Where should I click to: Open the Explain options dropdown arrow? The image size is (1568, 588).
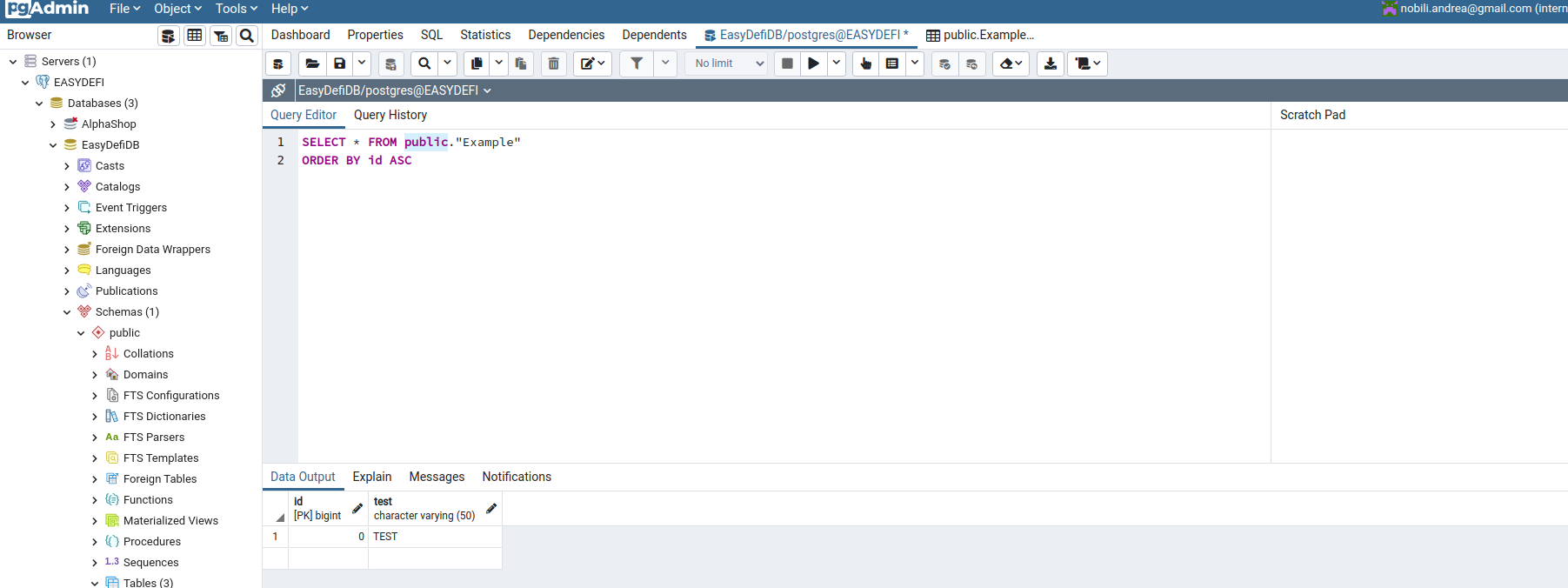tap(915, 63)
